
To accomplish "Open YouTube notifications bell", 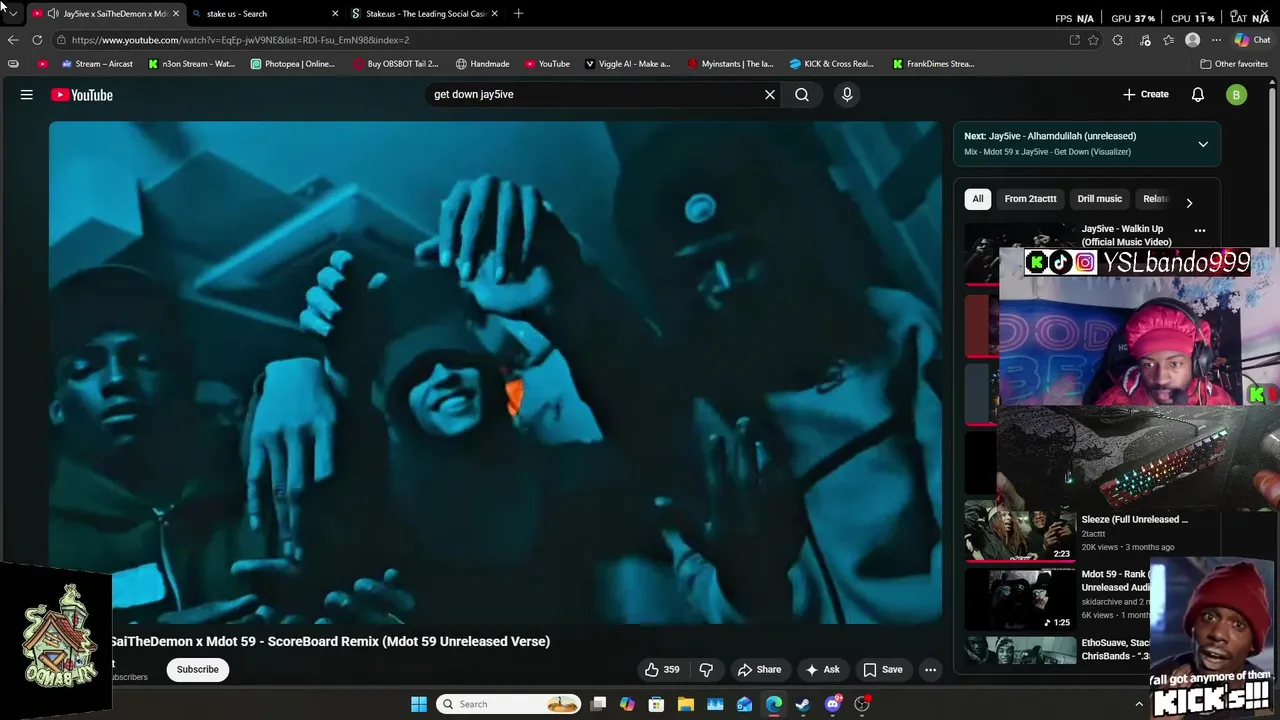I will [x=1198, y=94].
